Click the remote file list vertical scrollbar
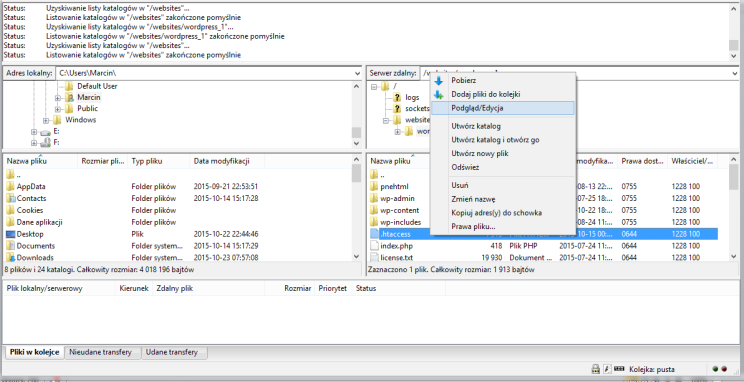 pos(733,208)
